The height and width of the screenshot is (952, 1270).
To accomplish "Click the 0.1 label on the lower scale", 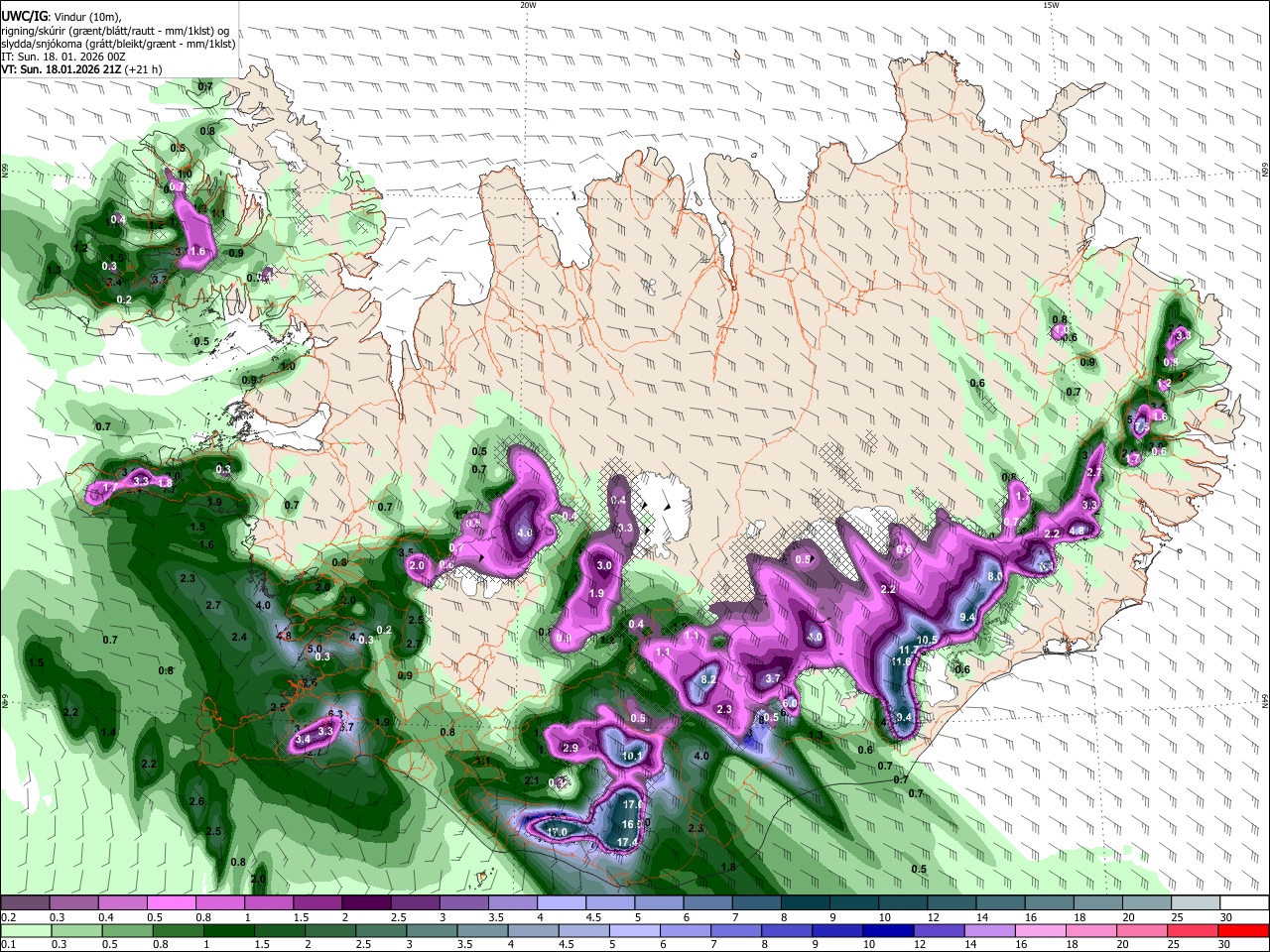I will pos(8,945).
